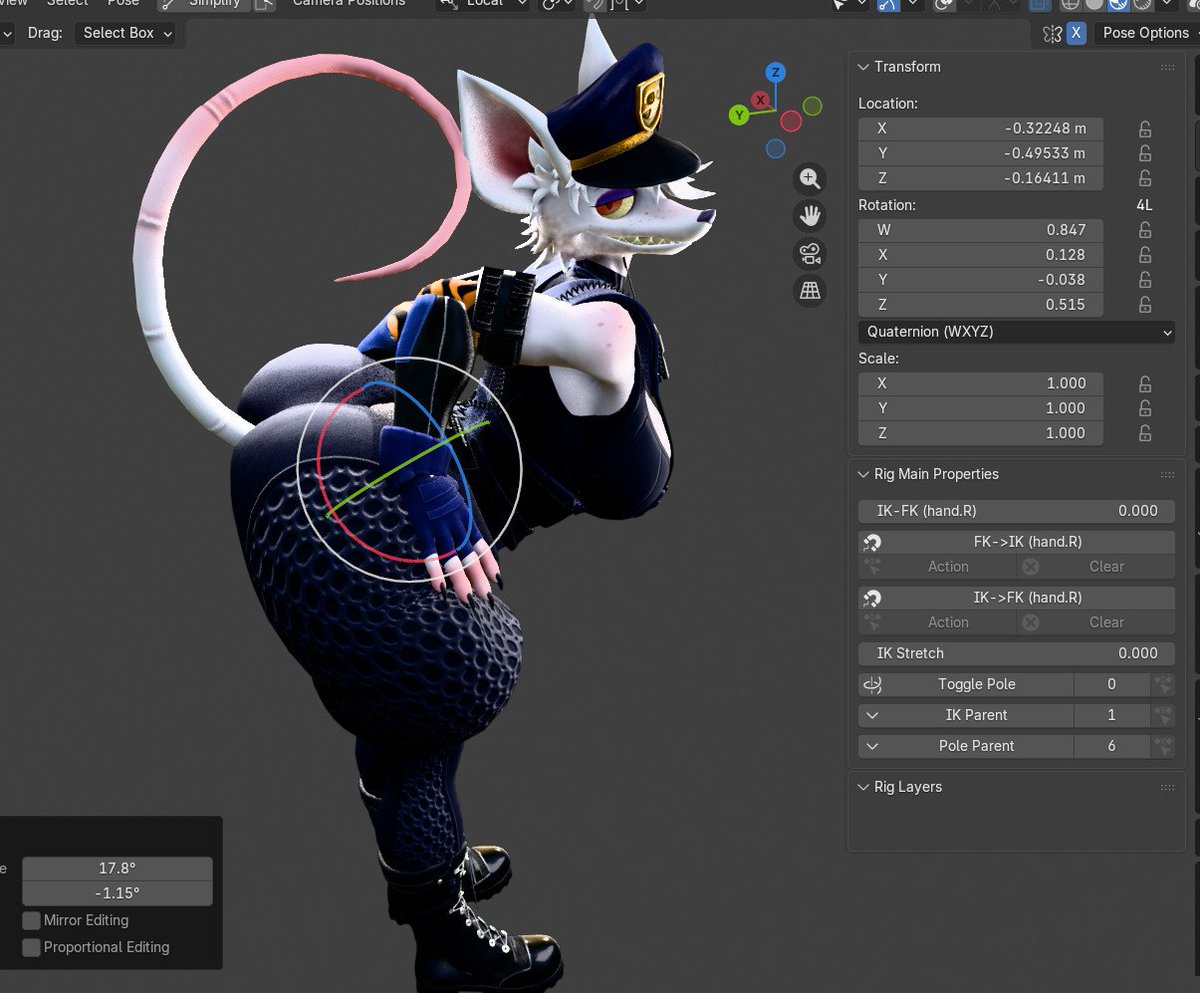Collapse the Rig Layers panel
1200x993 pixels.
coord(864,787)
